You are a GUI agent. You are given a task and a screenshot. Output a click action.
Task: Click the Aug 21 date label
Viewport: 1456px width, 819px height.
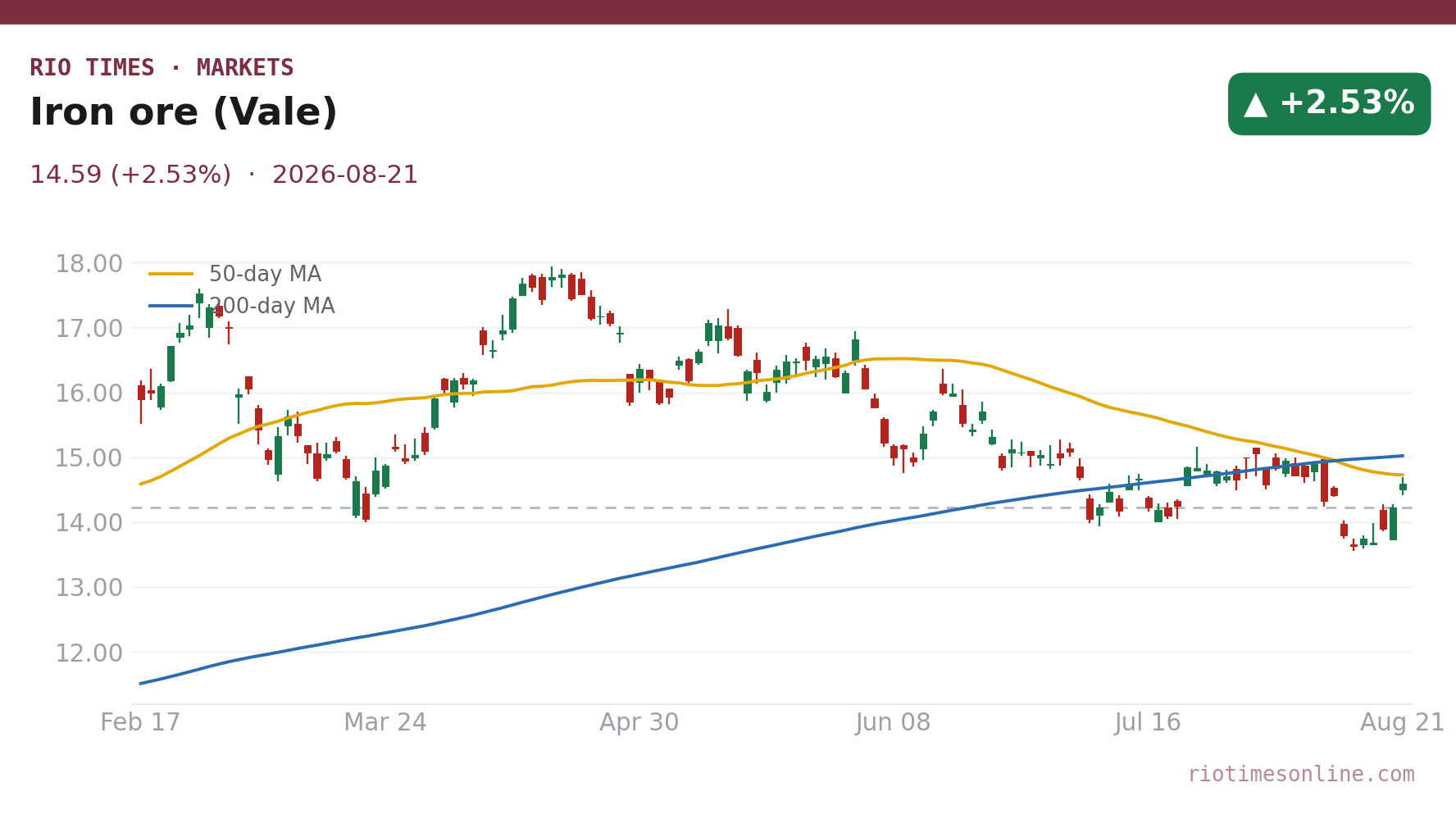point(1403,723)
